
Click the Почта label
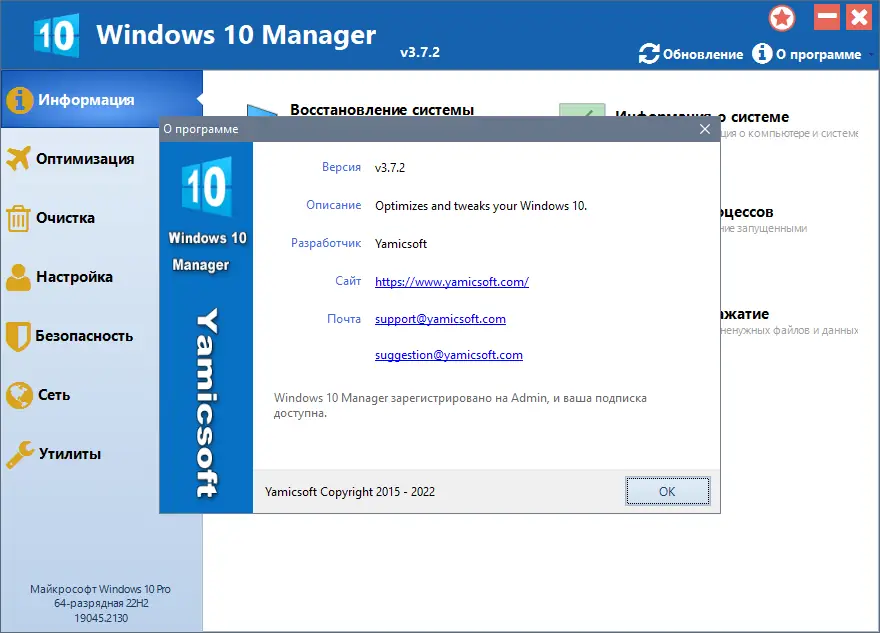(x=344, y=319)
